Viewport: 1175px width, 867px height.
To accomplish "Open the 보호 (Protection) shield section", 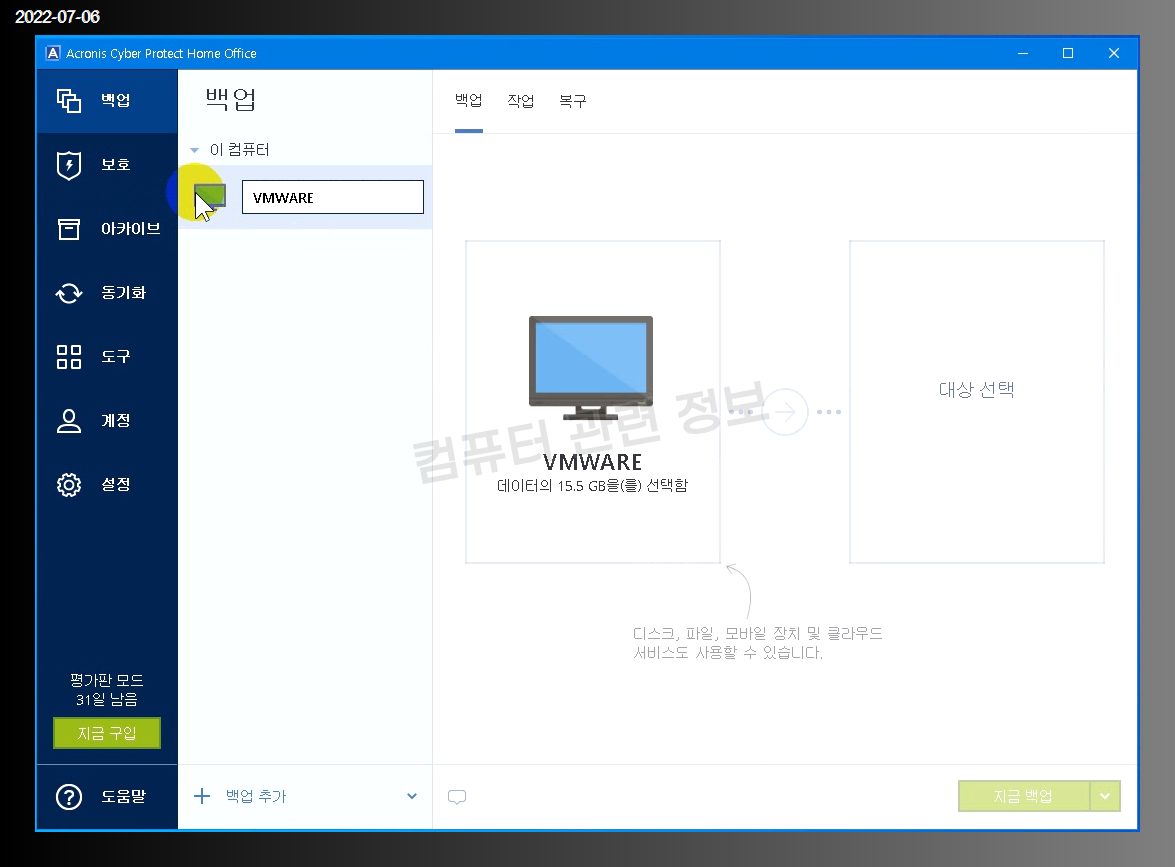I will tap(106, 165).
